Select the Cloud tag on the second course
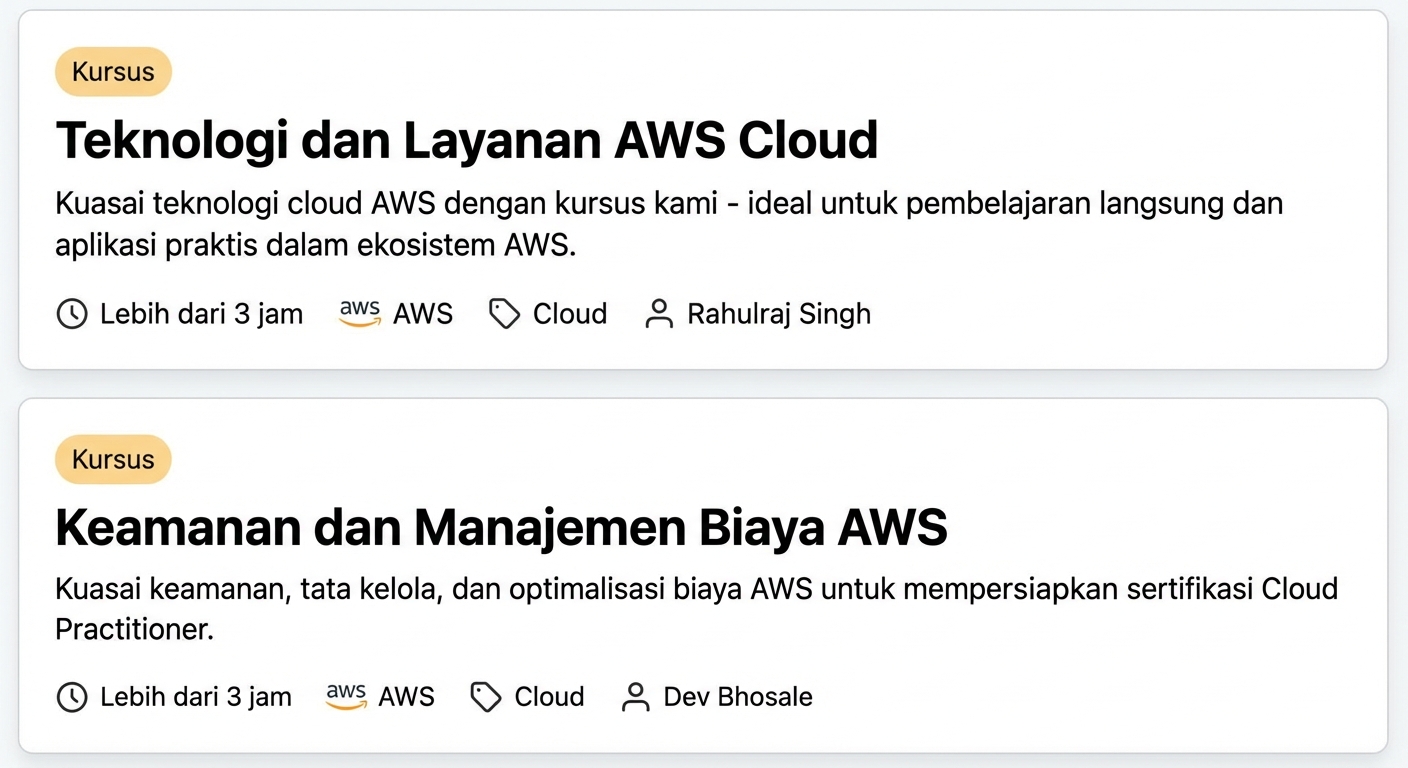 pyautogui.click(x=549, y=697)
